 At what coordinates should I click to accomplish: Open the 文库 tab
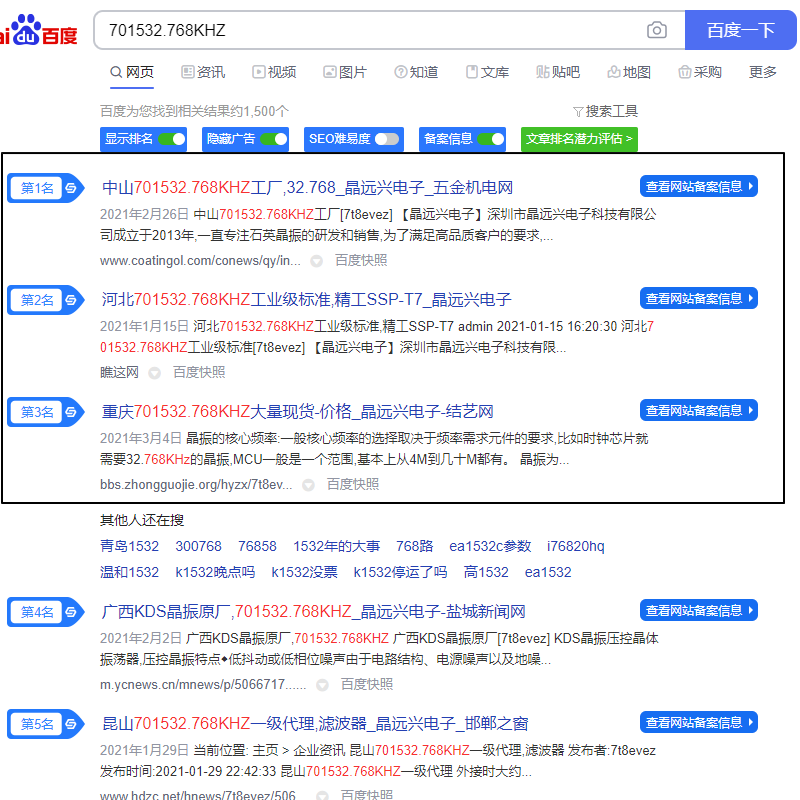[x=487, y=72]
